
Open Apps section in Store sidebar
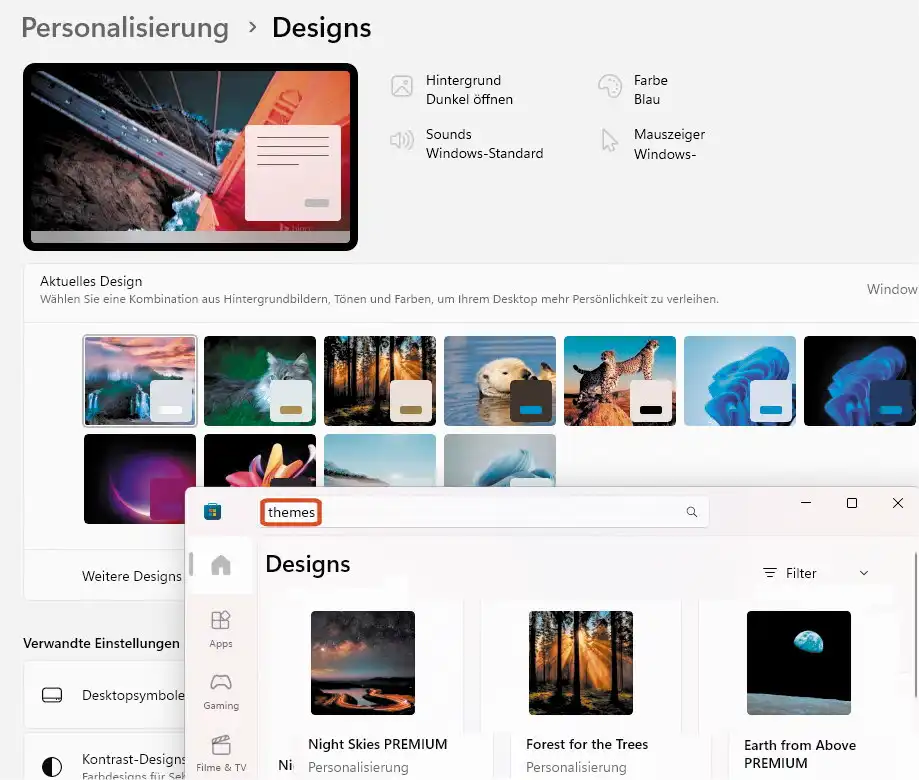[221, 629]
